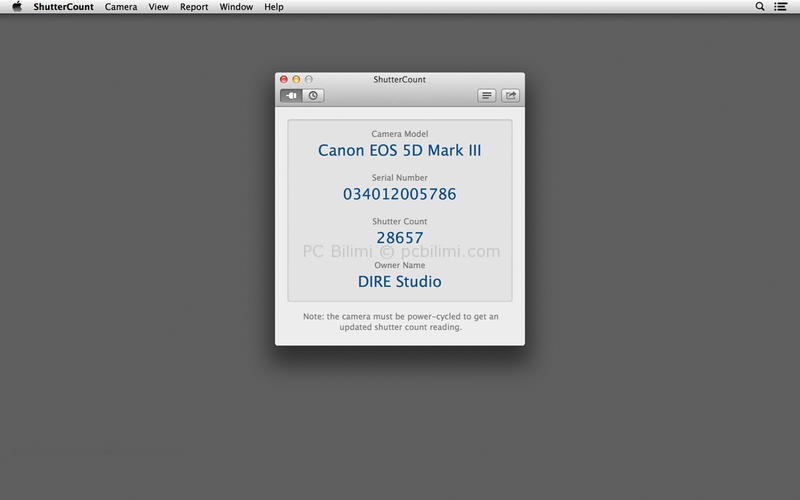
Task: Click the Shutter Count label
Action: click(x=399, y=221)
